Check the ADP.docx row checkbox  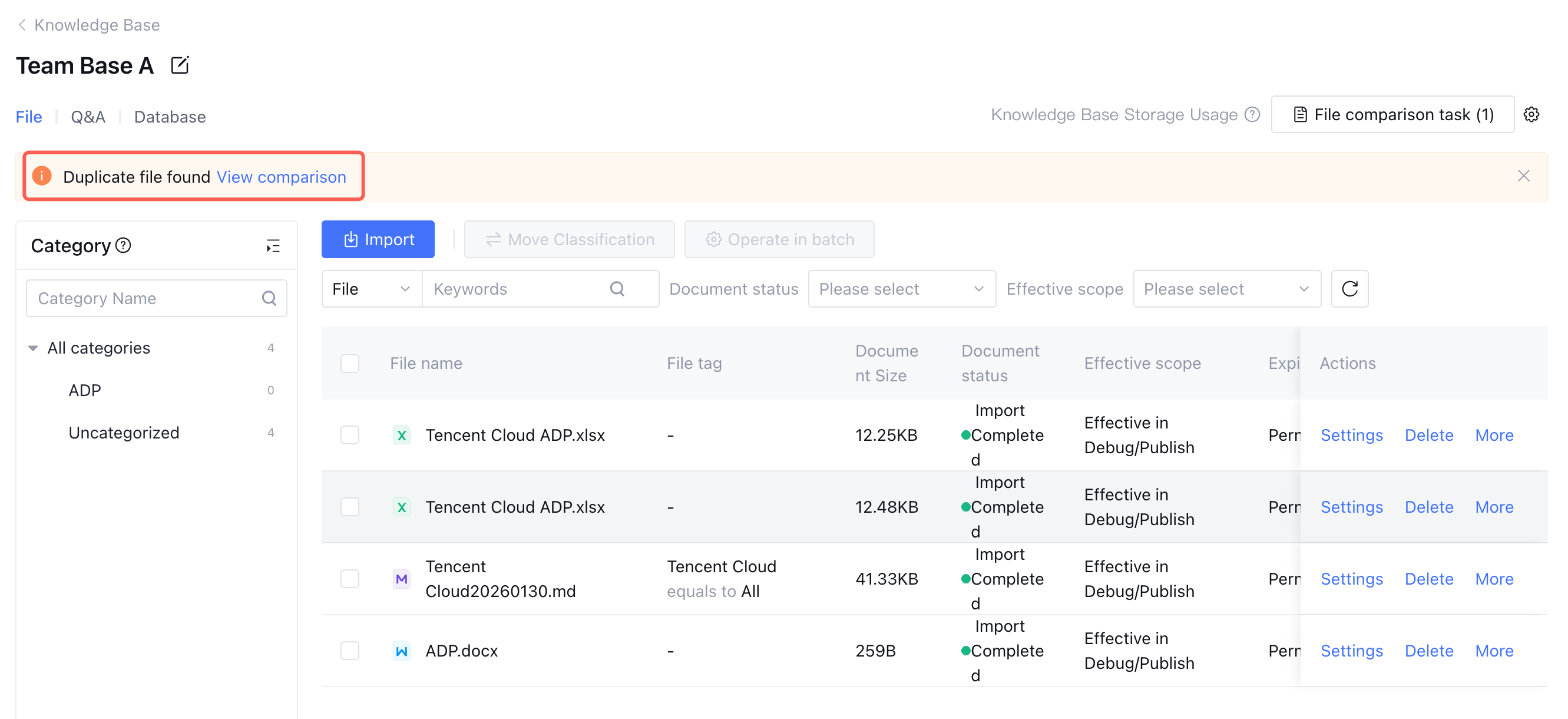point(349,651)
